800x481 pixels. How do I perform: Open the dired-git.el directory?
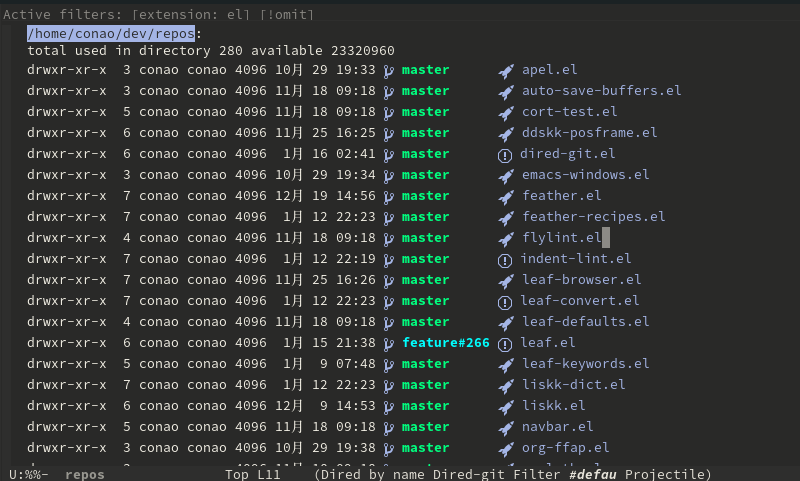point(567,153)
